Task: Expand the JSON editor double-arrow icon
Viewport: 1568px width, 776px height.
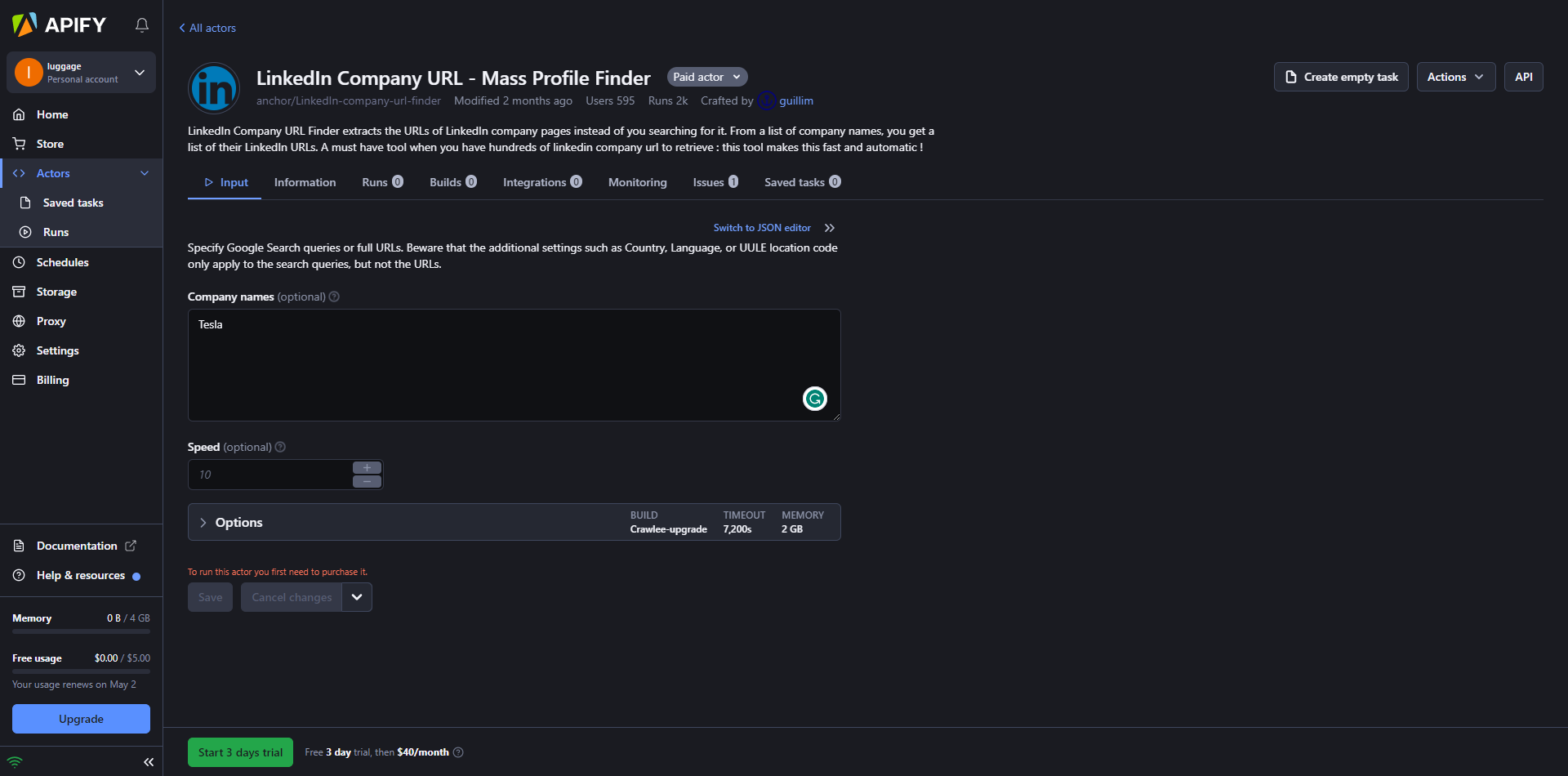Action: [x=830, y=229]
